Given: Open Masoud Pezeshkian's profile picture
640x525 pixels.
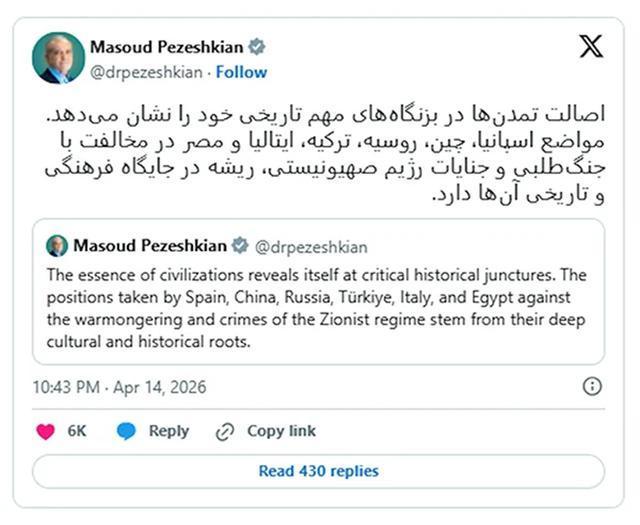Looking at the screenshot, I should pyautogui.click(x=58, y=58).
